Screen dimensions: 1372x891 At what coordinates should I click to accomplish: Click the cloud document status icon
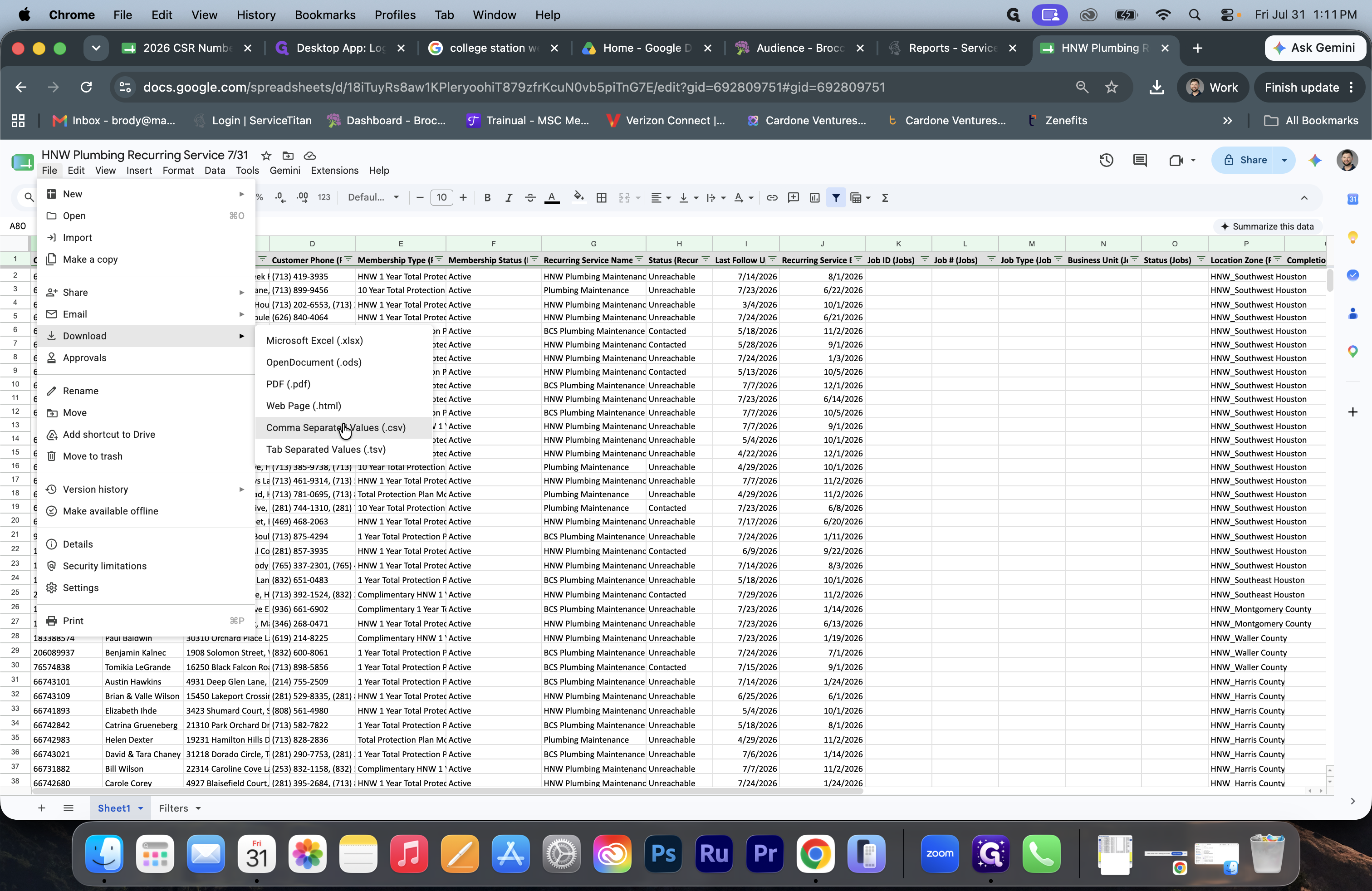pyautogui.click(x=309, y=156)
